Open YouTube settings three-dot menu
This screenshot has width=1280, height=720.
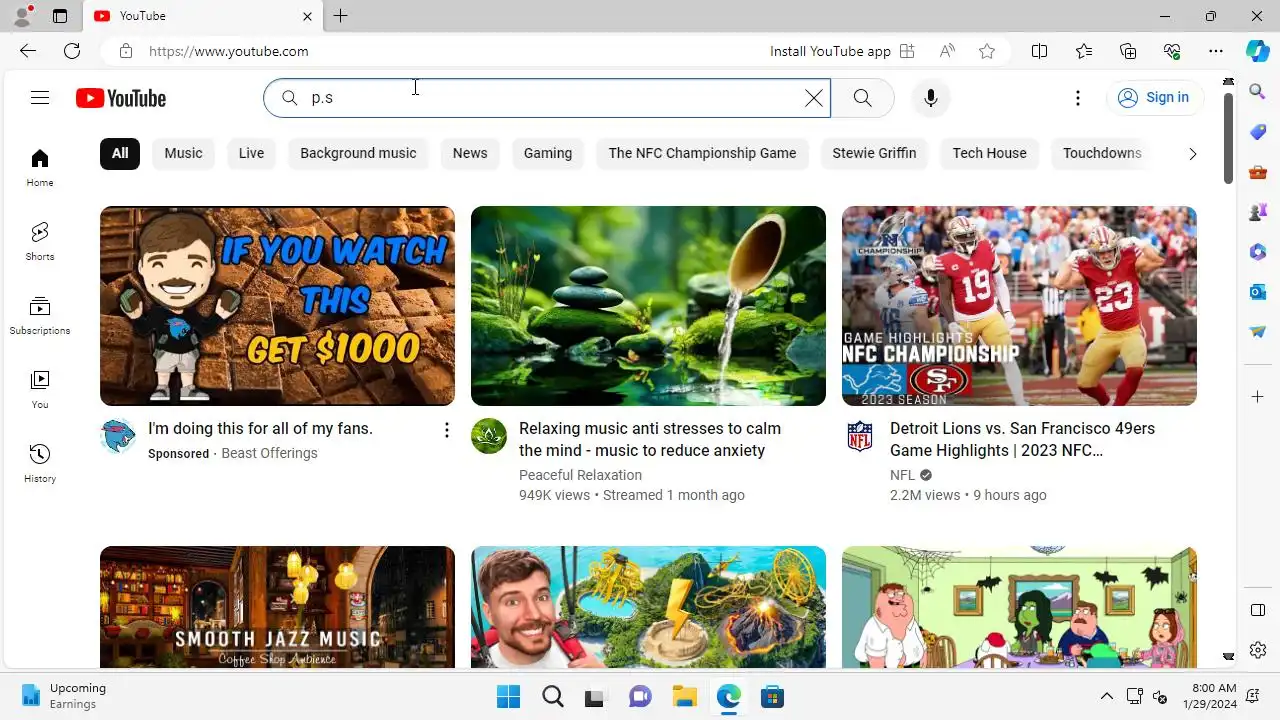click(x=1078, y=98)
